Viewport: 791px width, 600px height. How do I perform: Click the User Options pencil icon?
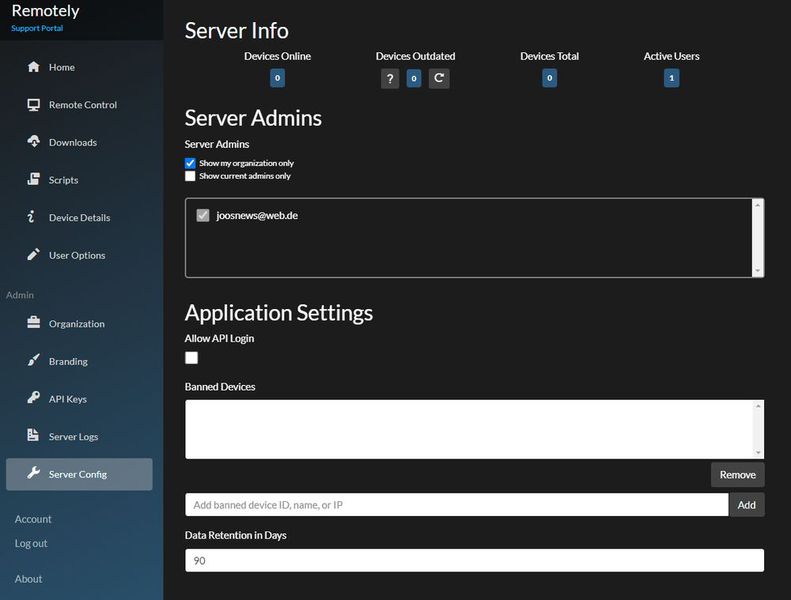[33, 254]
